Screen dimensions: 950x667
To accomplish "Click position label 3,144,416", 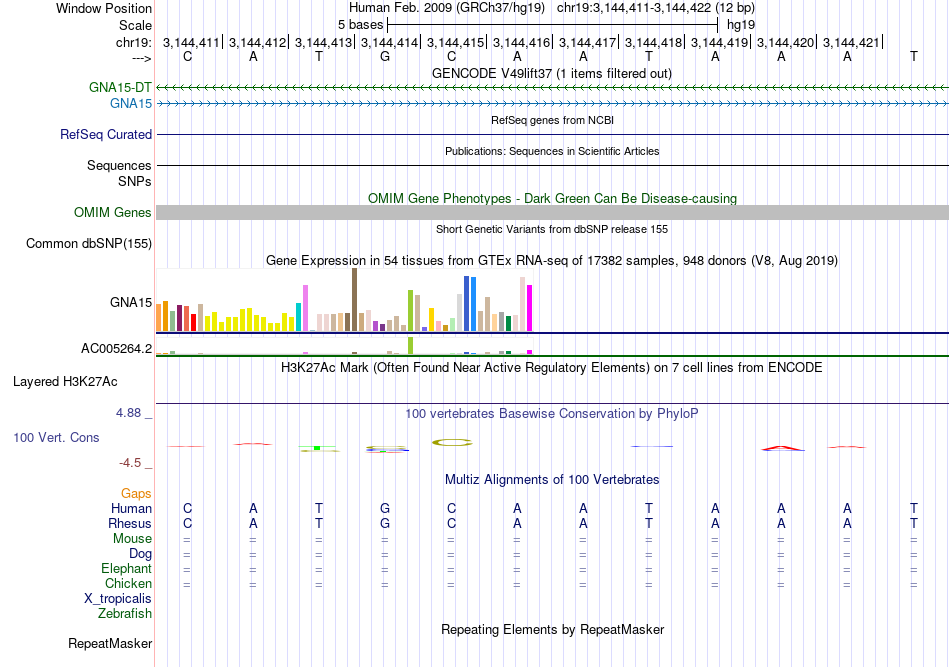I will point(521,42).
